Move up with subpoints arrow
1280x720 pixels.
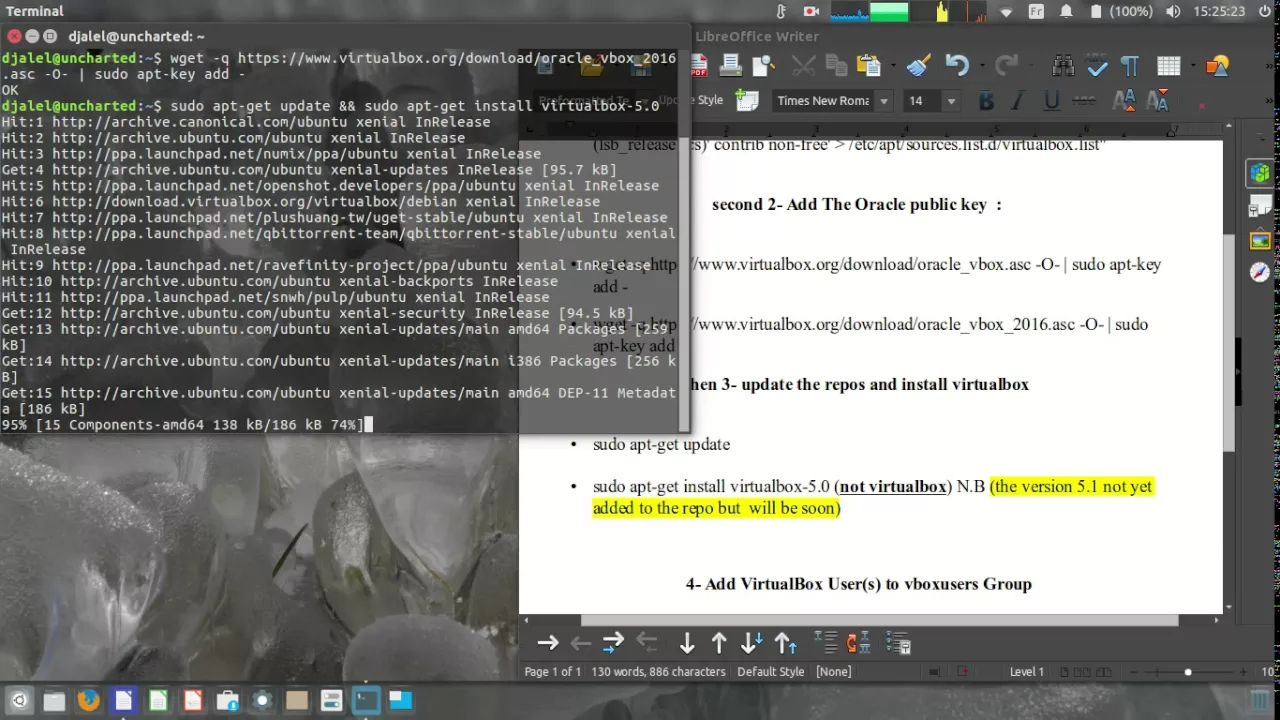pyautogui.click(x=785, y=643)
